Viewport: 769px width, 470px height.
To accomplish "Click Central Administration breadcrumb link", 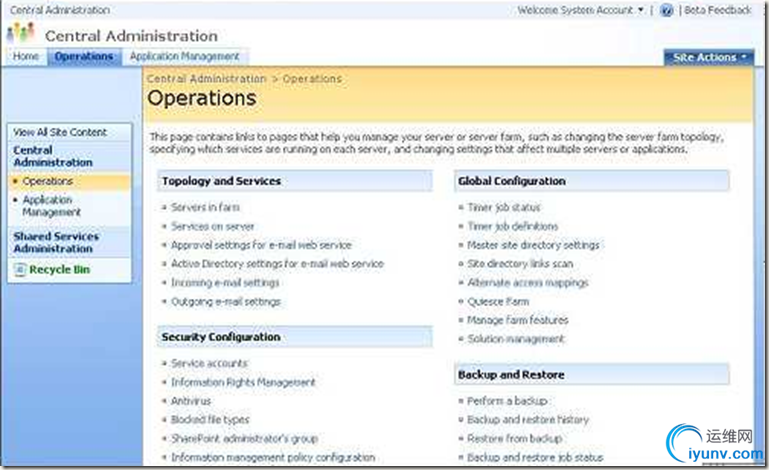I will (206, 78).
